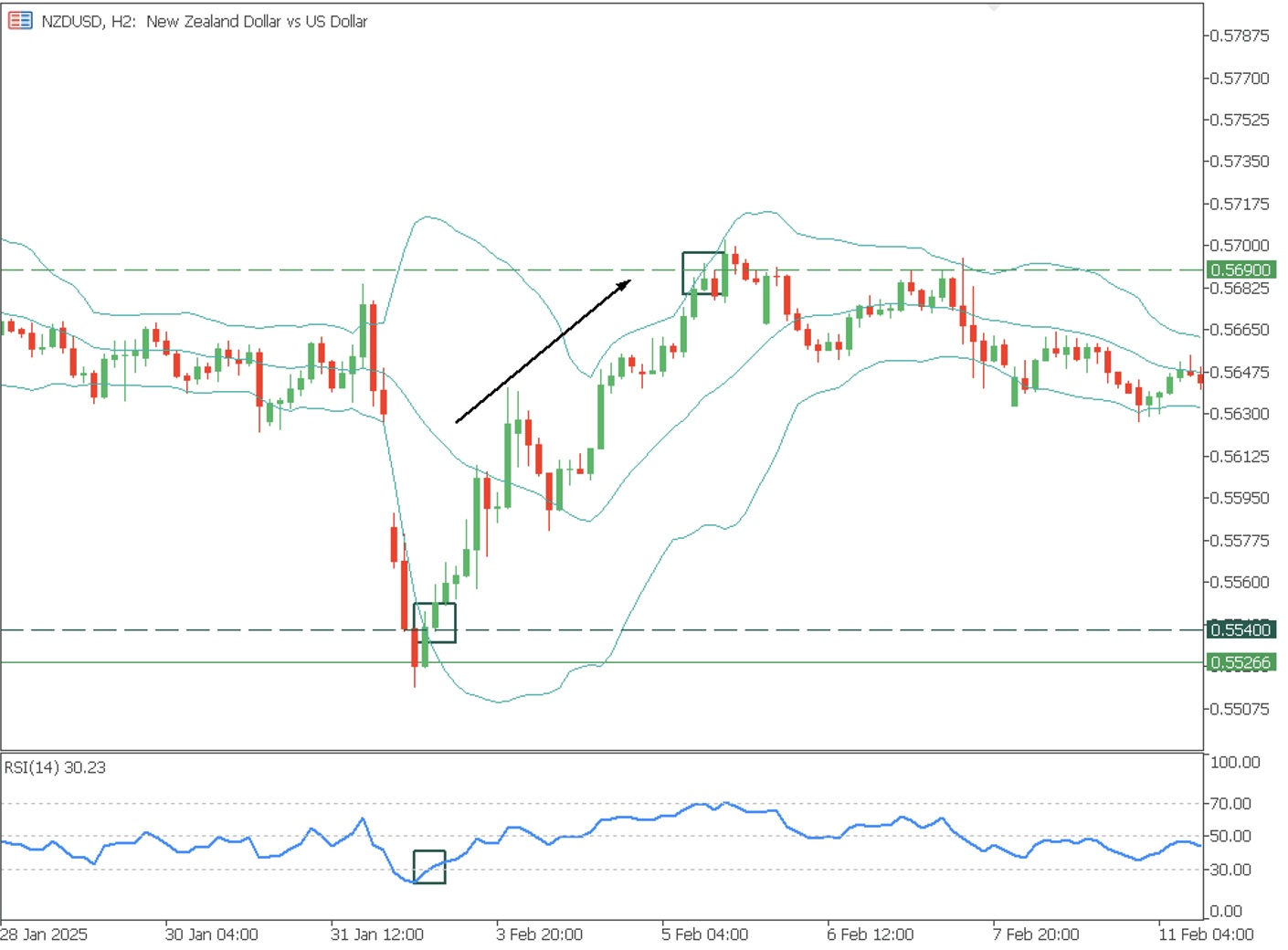Click the 5 Feb 04:00 time label
This screenshot has height=950, width=1288.
click(705, 934)
